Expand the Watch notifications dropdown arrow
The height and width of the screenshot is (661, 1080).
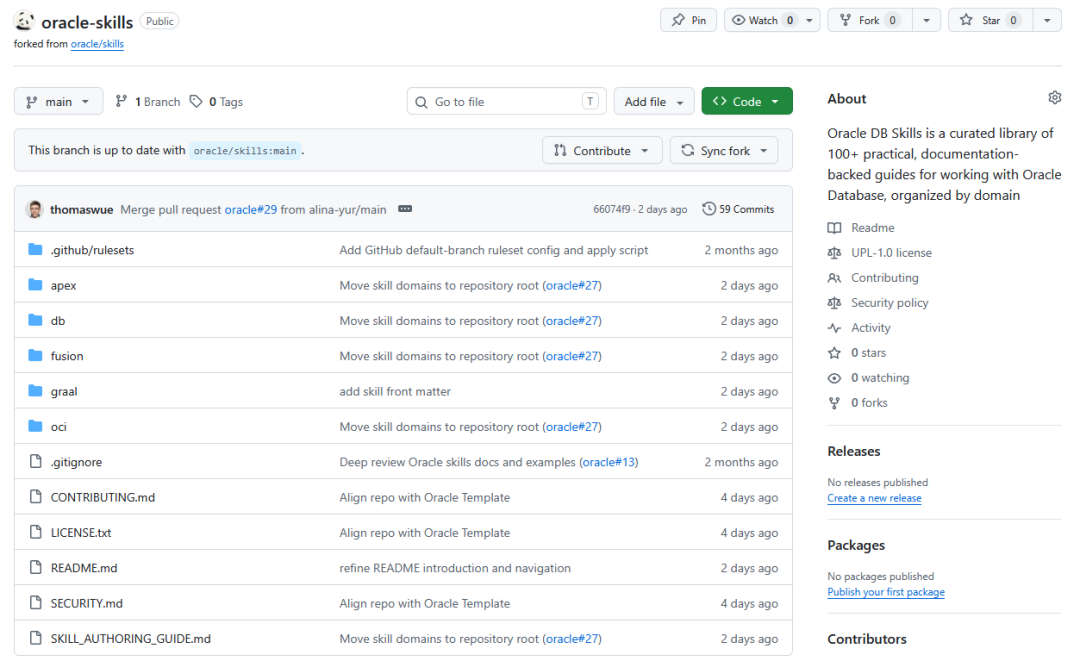[x=810, y=20]
